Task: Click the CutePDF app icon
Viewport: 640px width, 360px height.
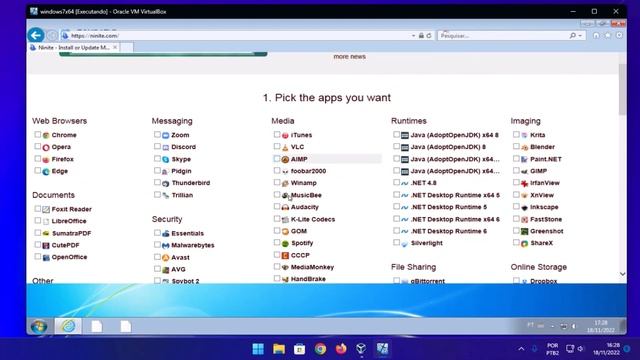Action: coord(46,245)
